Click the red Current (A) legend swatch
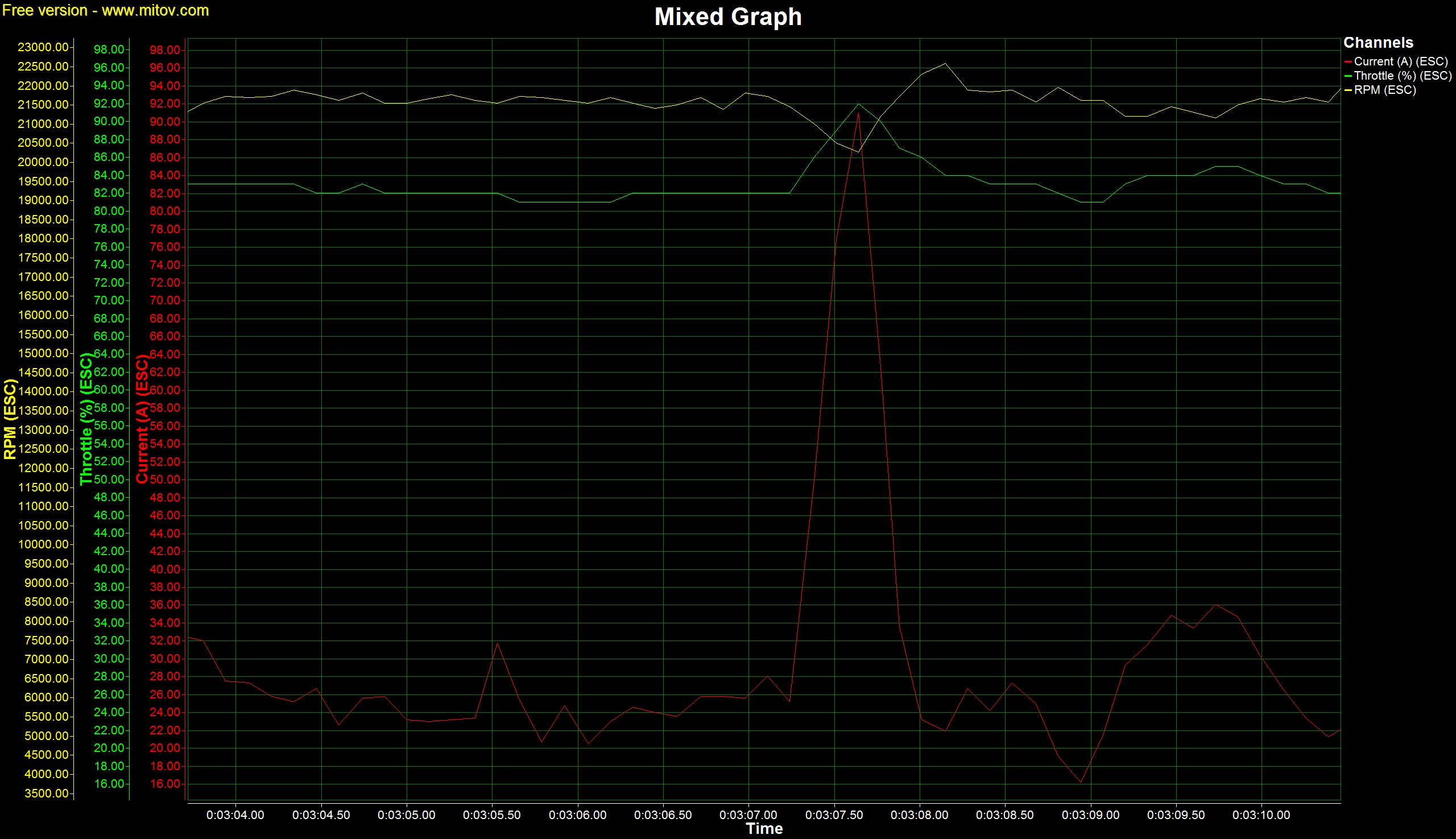Image resolution: width=1456 pixels, height=839 pixels. (1348, 61)
